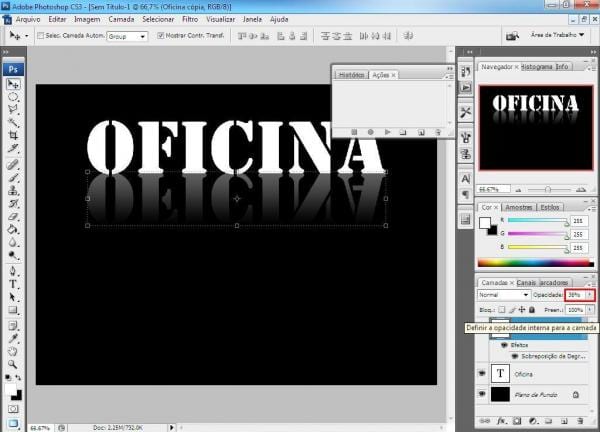Open the Filtro menu
This screenshot has width=600, height=432.
tap(190, 20)
